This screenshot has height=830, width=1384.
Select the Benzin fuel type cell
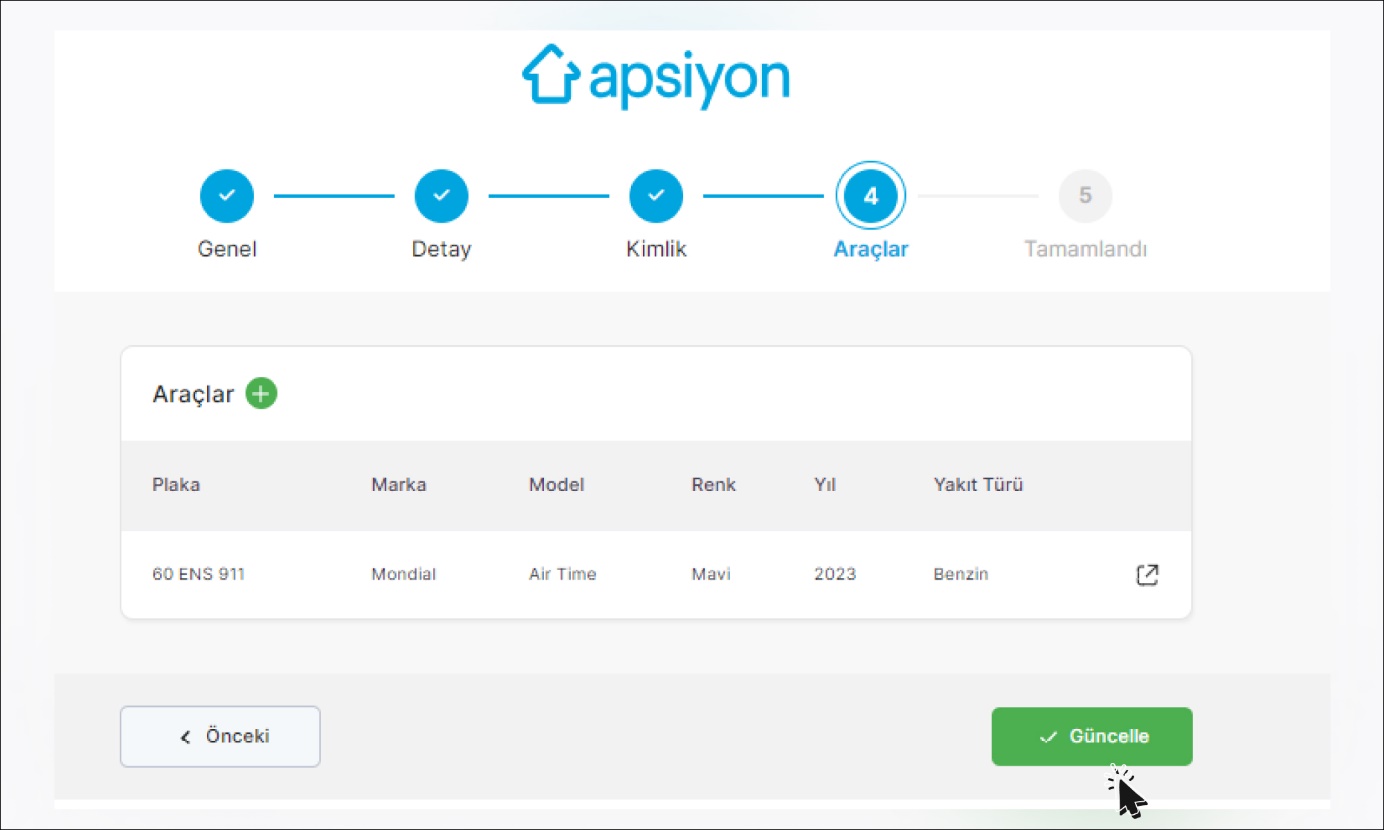pyautogui.click(x=961, y=575)
